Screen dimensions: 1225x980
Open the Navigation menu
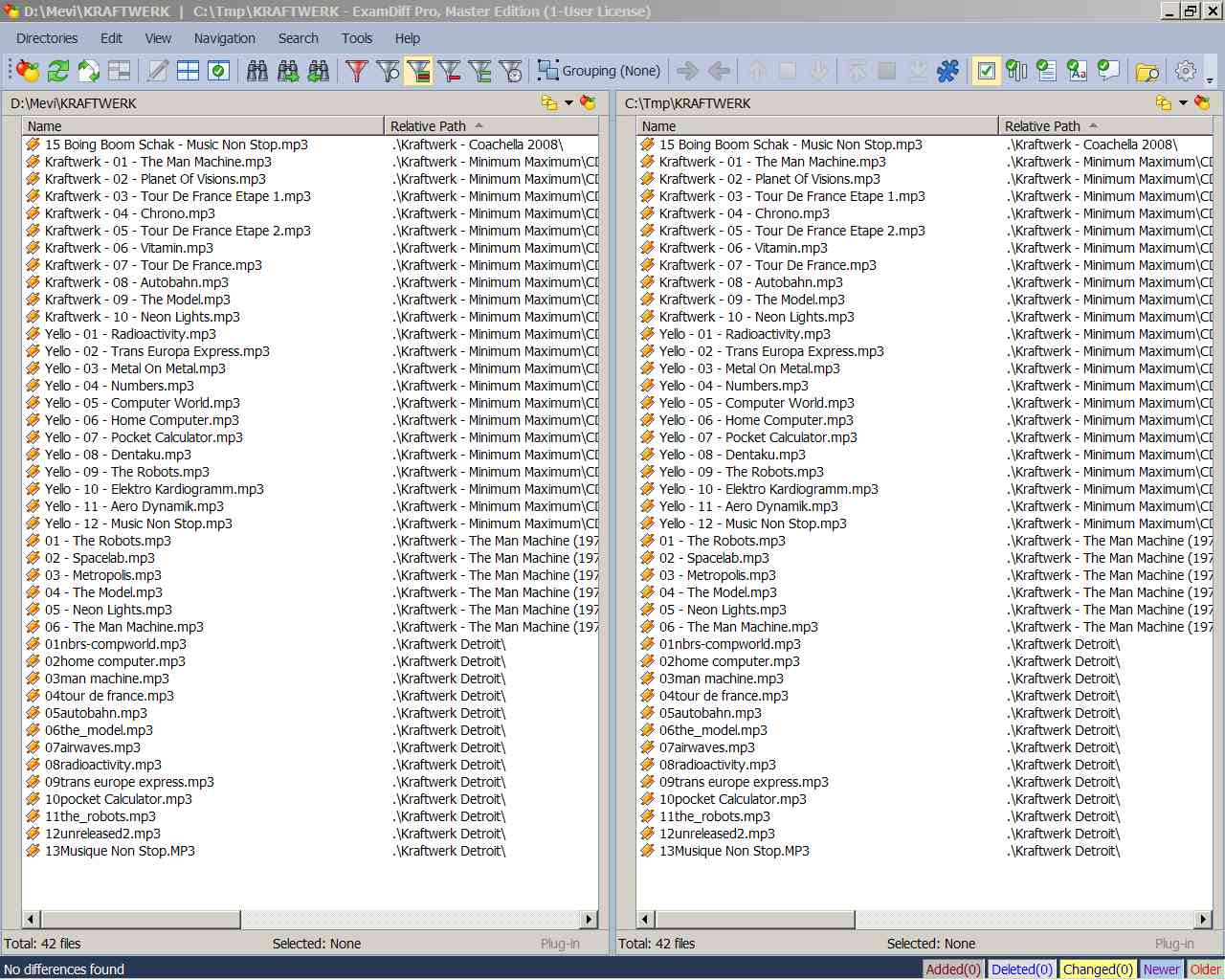pos(224,38)
